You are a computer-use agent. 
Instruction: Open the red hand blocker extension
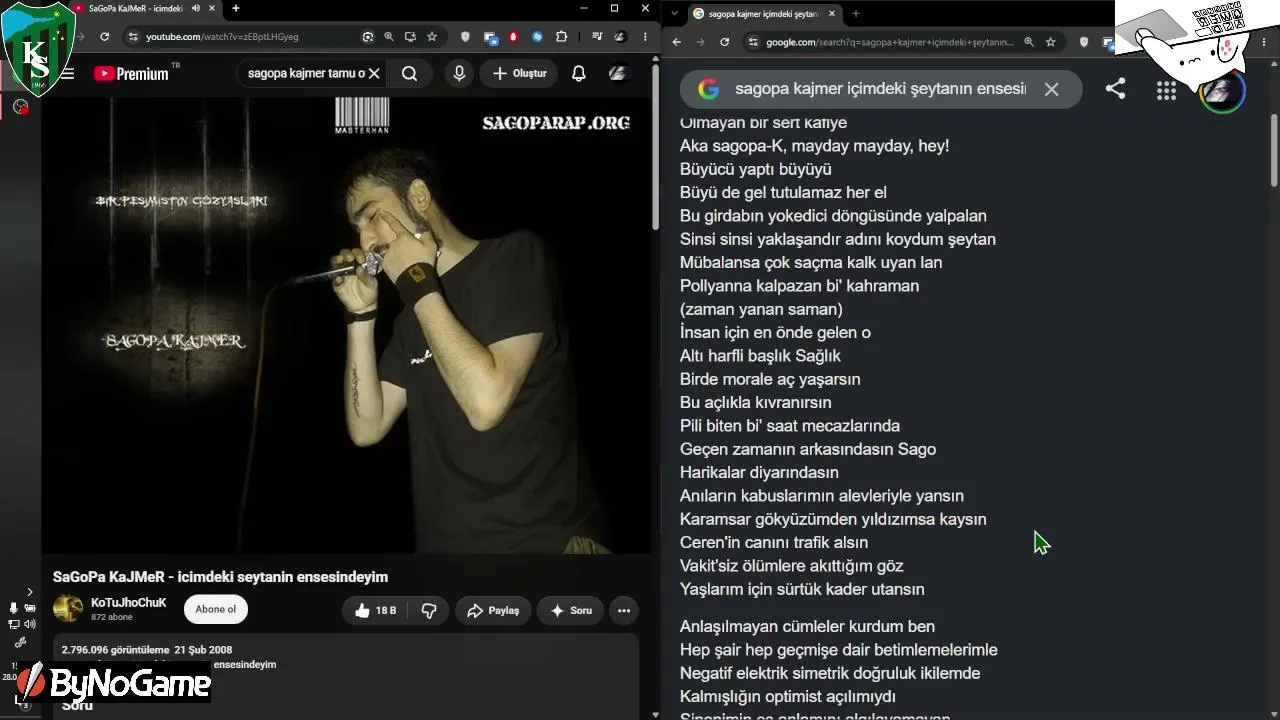(x=514, y=37)
